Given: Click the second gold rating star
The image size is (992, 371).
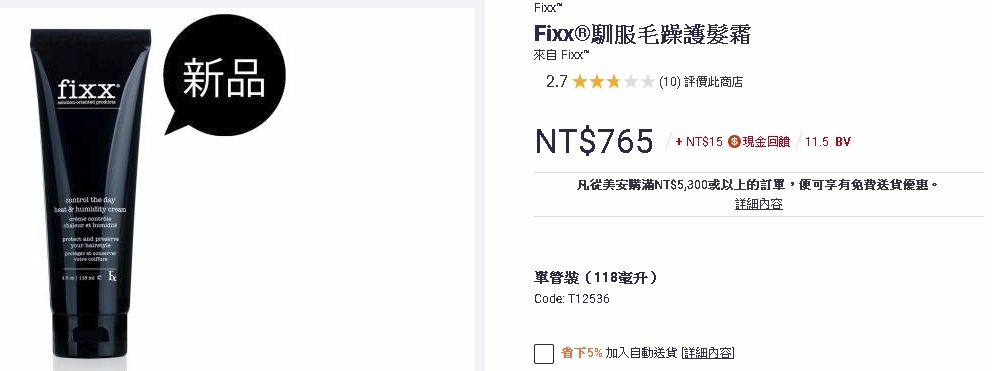Looking at the screenshot, I should pos(597,82).
